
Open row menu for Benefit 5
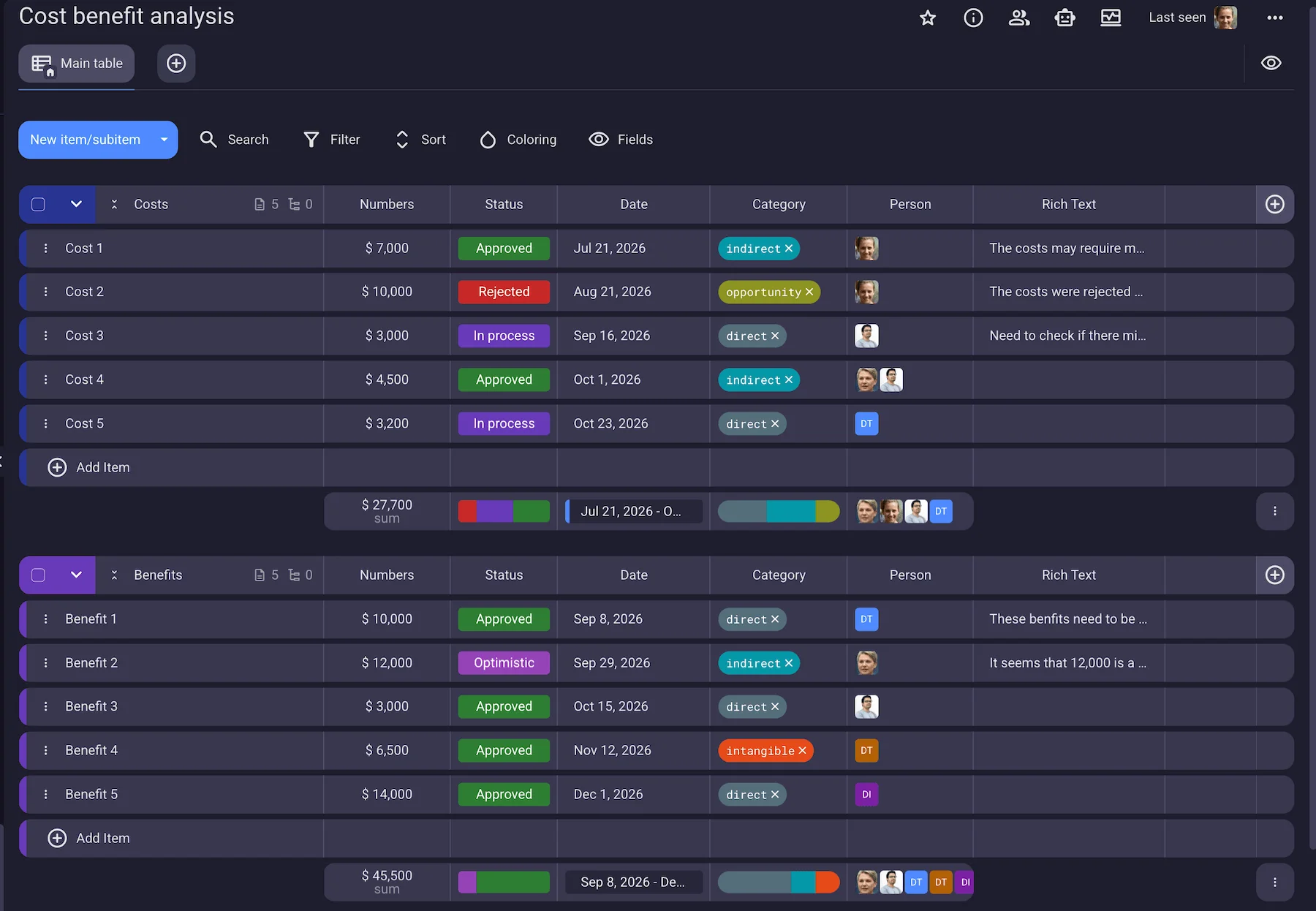[x=46, y=795]
